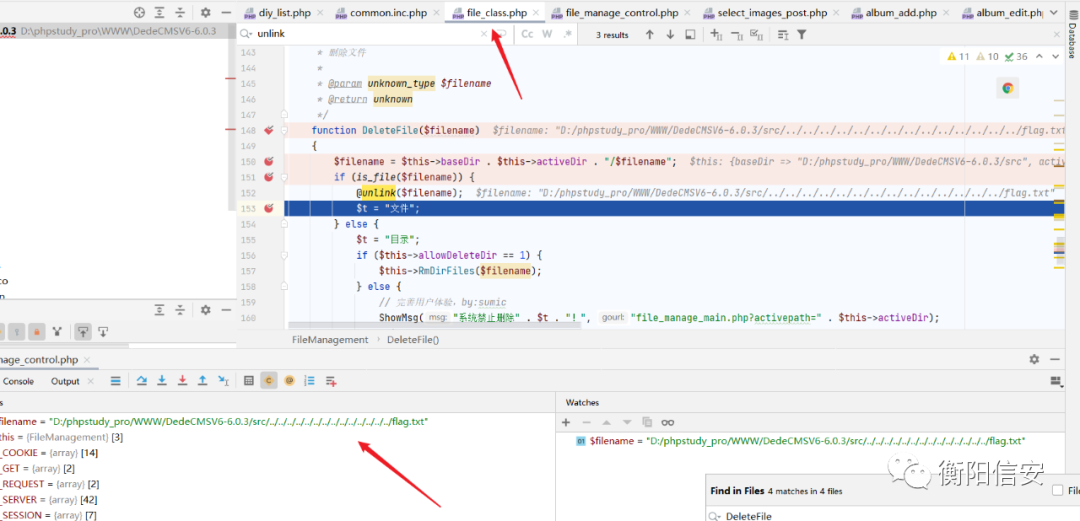Fold the if block at line 151
1080x521 pixels.
coord(284,177)
